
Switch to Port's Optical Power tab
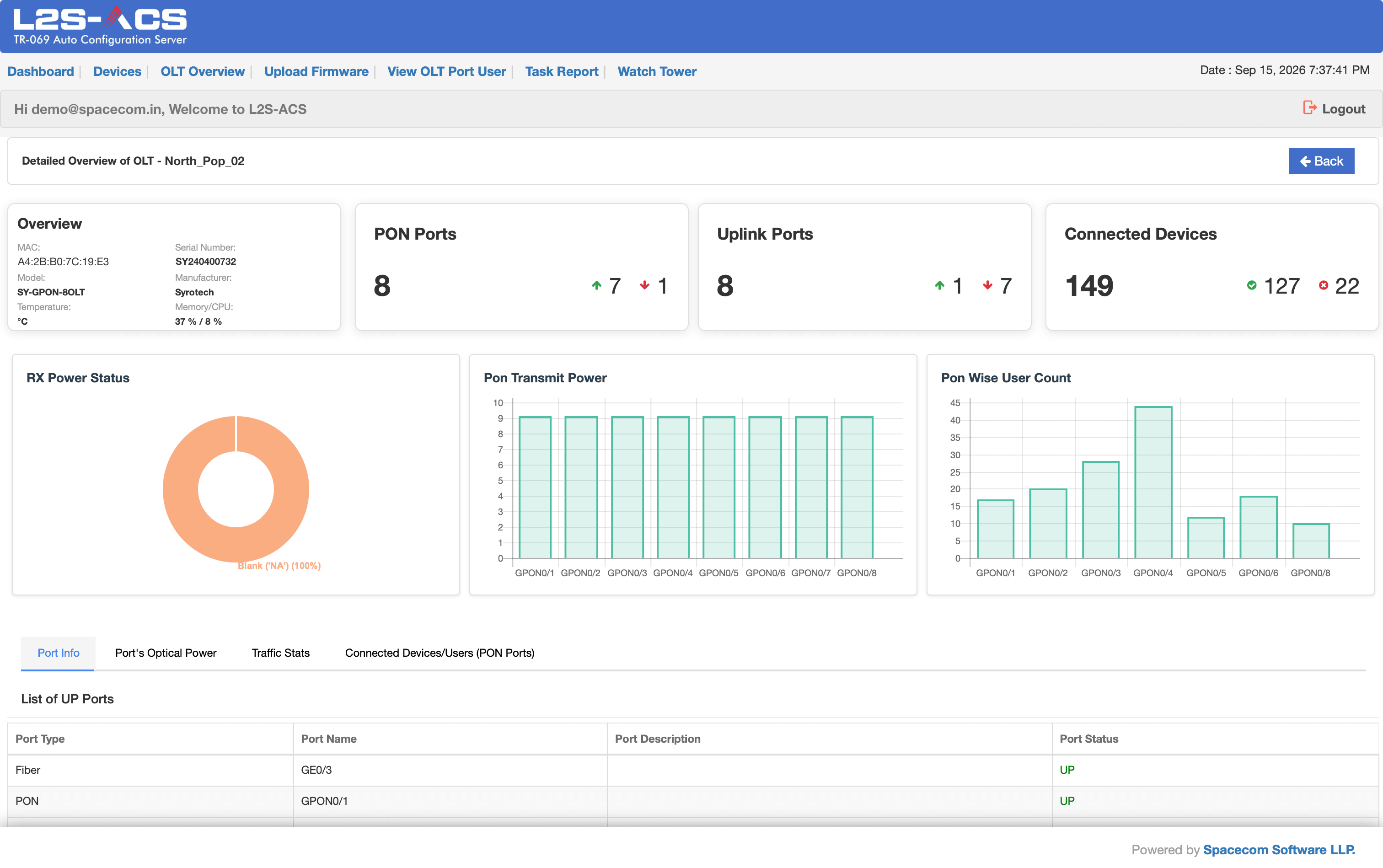pyautogui.click(x=166, y=653)
